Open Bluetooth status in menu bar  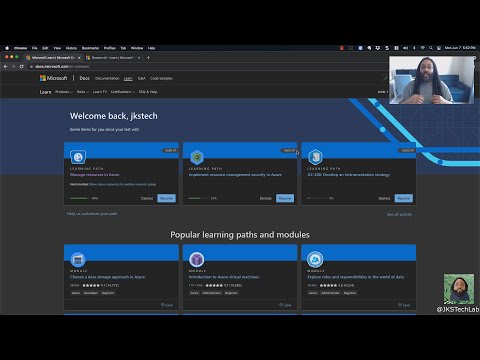pos(414,48)
